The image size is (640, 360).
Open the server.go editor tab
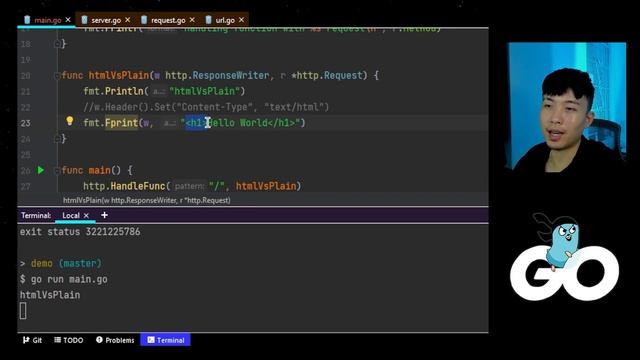pos(106,20)
